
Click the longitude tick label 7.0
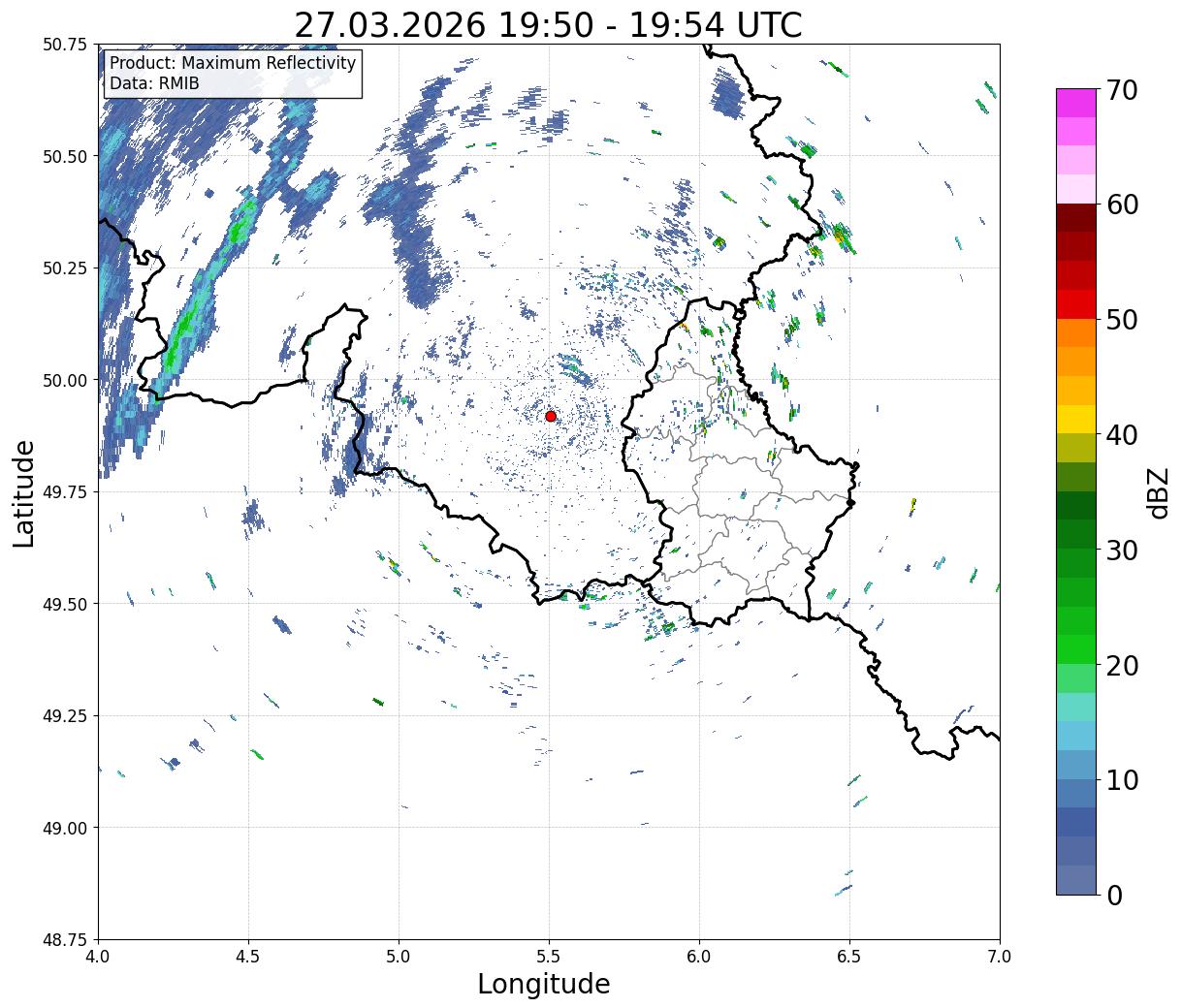pos(1000,957)
